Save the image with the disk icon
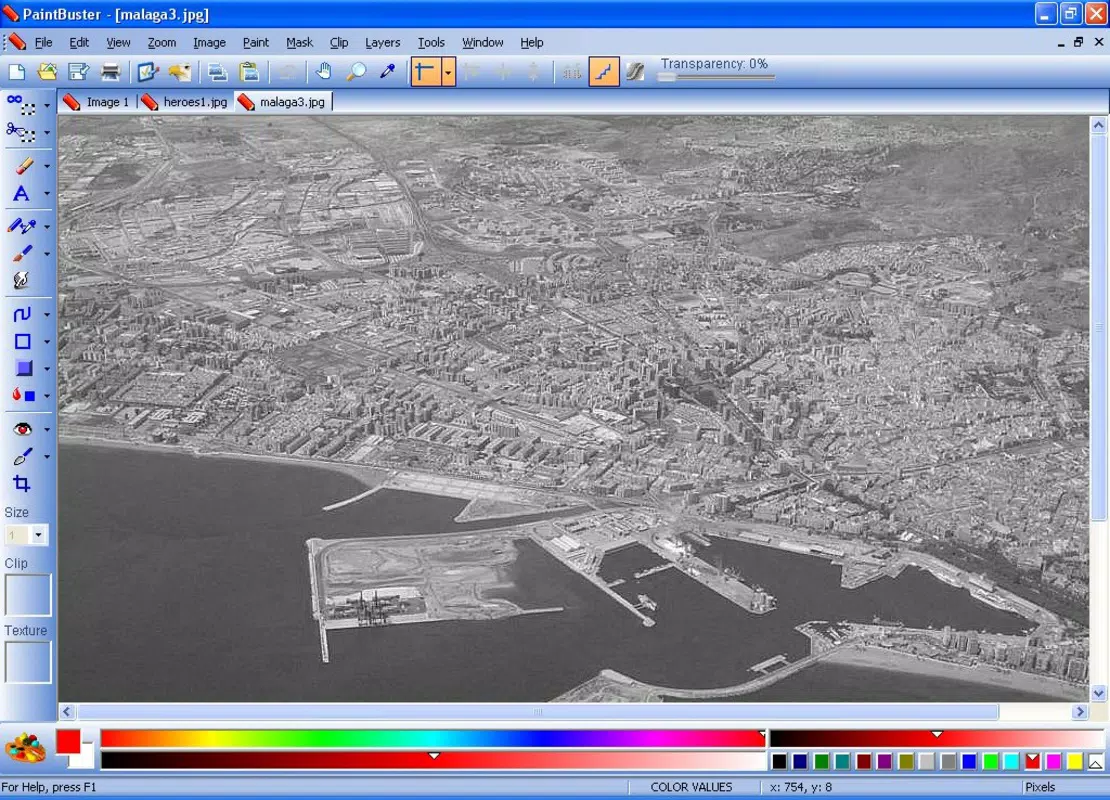1110x800 pixels. click(x=79, y=72)
